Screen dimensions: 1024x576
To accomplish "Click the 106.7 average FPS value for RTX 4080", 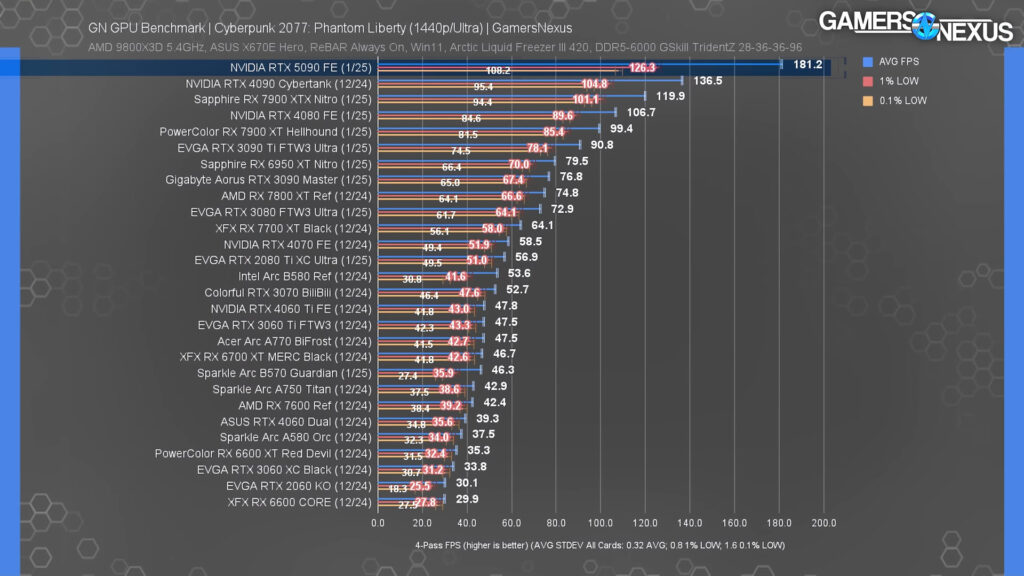I will click(x=641, y=112).
